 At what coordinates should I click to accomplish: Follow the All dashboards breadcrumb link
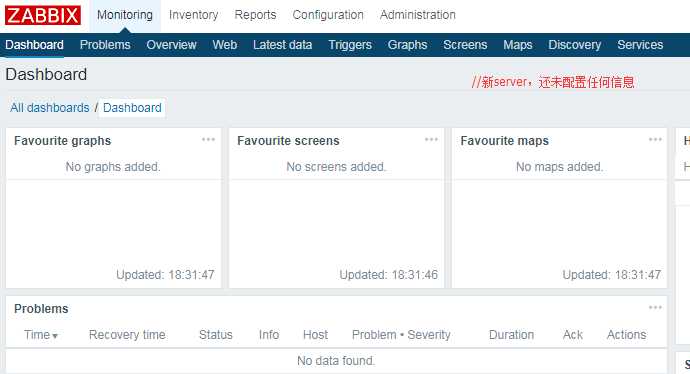click(x=50, y=108)
